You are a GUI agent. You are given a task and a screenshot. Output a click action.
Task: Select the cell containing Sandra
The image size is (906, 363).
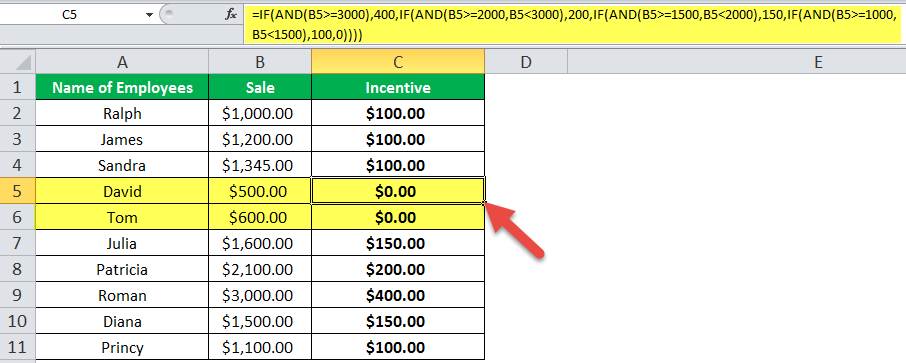coord(122,165)
